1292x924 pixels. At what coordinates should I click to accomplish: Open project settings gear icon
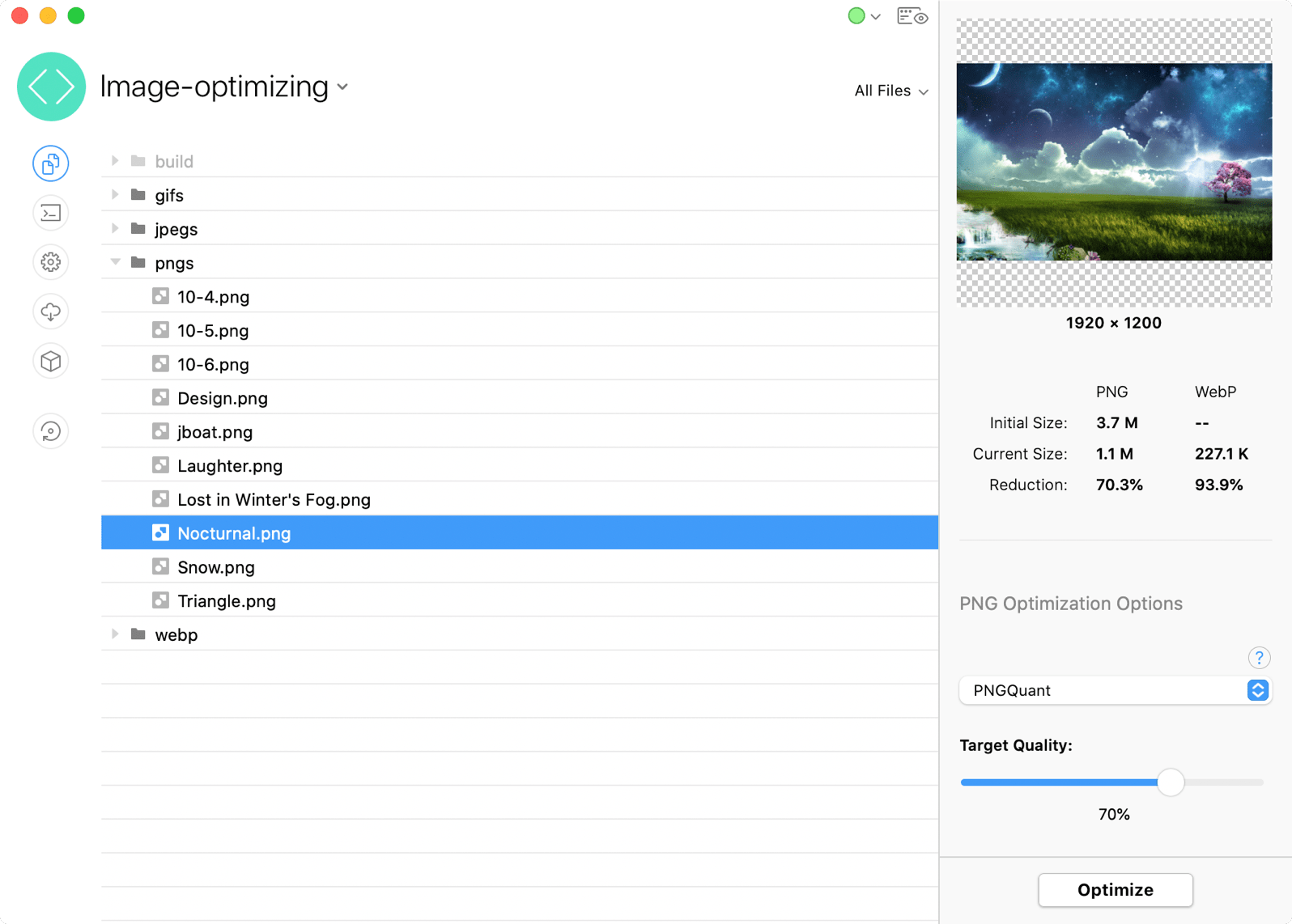pos(50,262)
